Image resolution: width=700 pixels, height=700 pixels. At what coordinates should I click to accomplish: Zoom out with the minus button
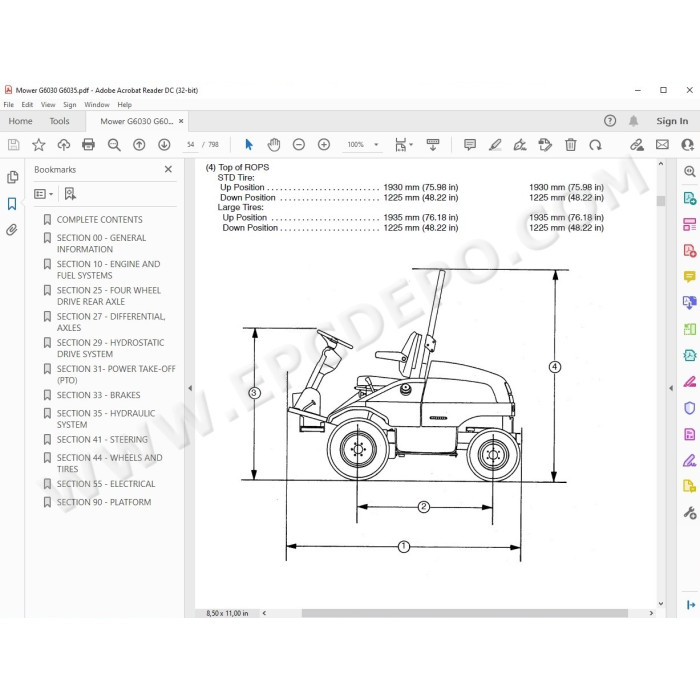point(299,145)
